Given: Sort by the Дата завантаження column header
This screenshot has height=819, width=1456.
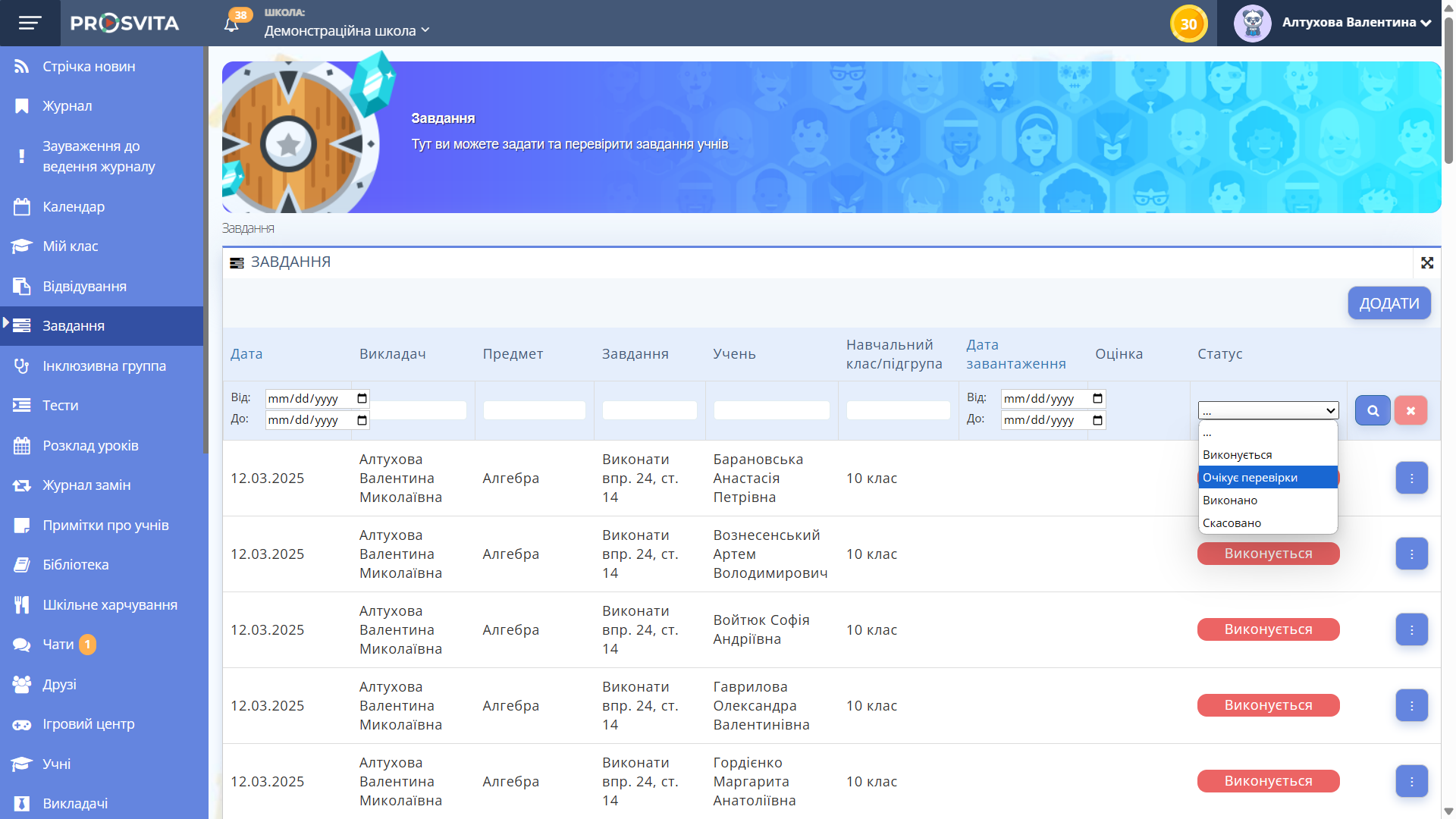Looking at the screenshot, I should [x=1015, y=354].
